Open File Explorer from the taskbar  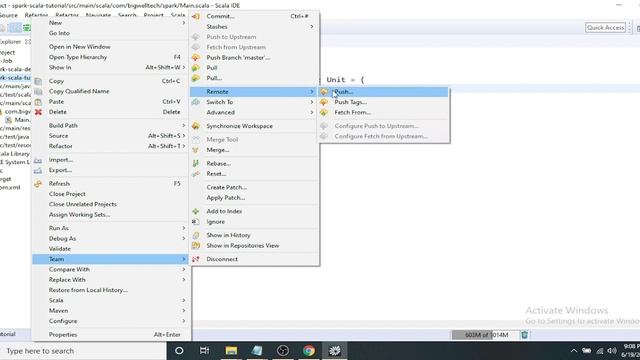tap(231, 351)
